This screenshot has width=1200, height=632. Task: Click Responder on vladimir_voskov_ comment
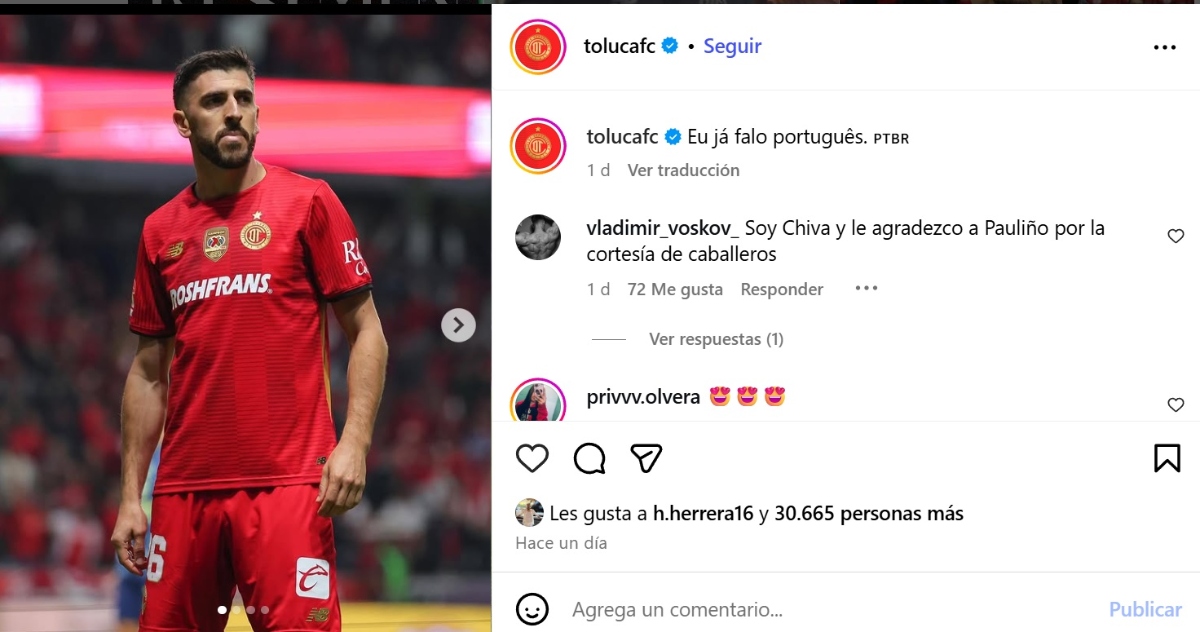click(782, 289)
